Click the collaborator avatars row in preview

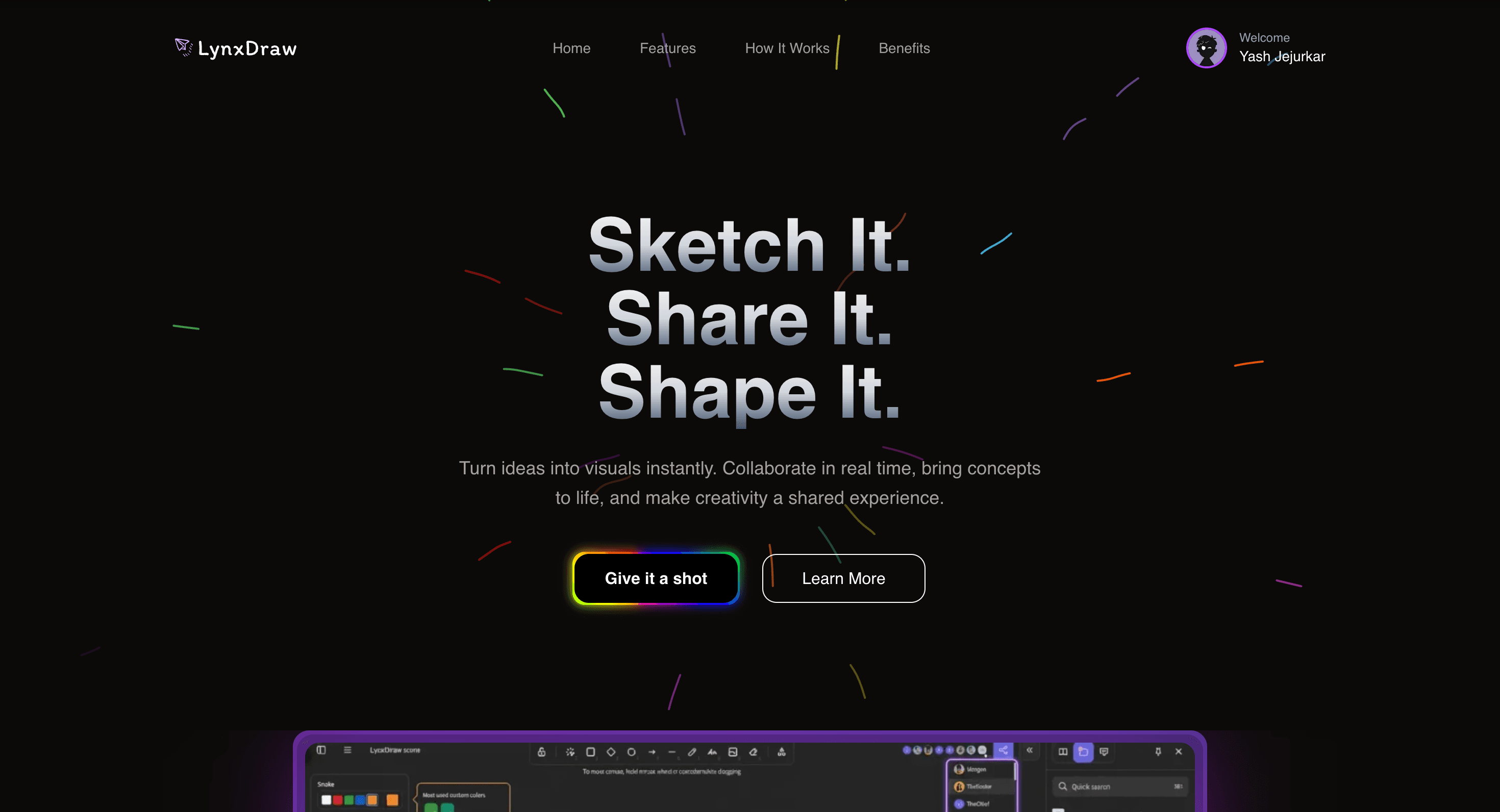[944, 750]
